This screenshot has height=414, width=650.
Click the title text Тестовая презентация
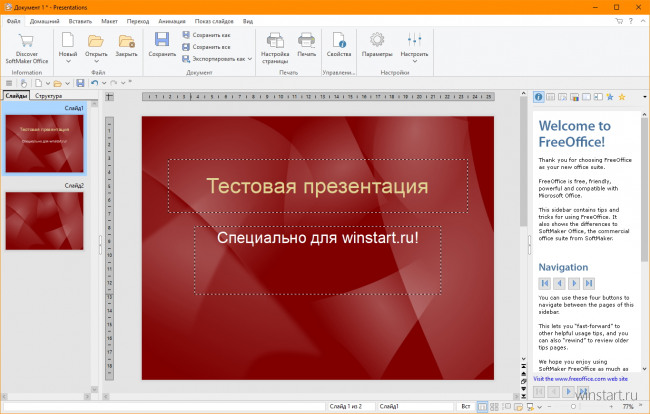click(x=317, y=186)
